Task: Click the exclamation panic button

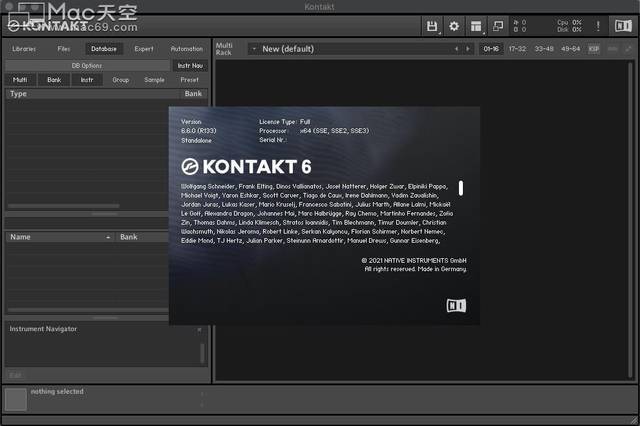Action: (x=598, y=27)
